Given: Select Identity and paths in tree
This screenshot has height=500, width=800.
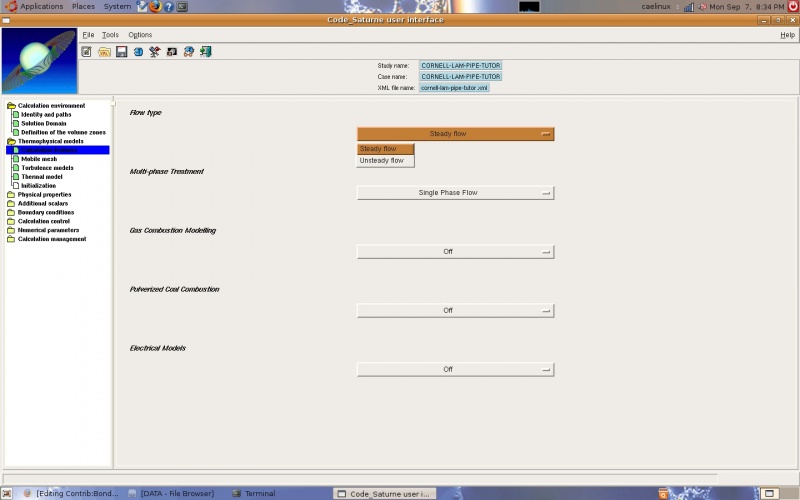Looking at the screenshot, I should point(46,114).
